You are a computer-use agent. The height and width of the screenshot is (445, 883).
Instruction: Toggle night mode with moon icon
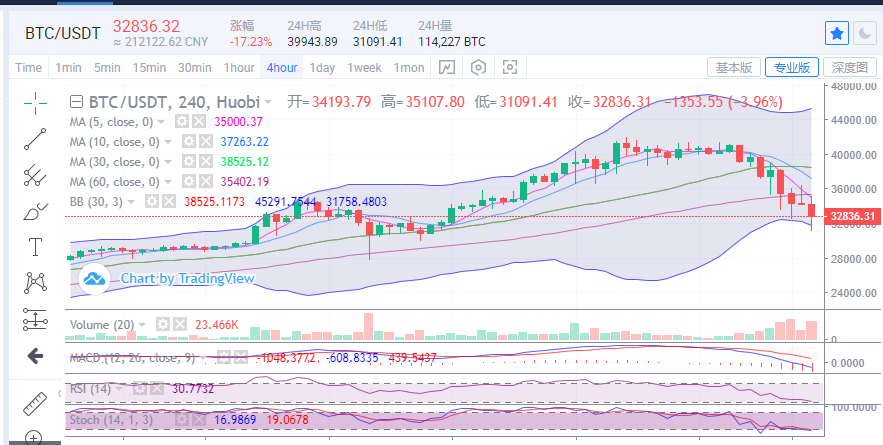(864, 34)
